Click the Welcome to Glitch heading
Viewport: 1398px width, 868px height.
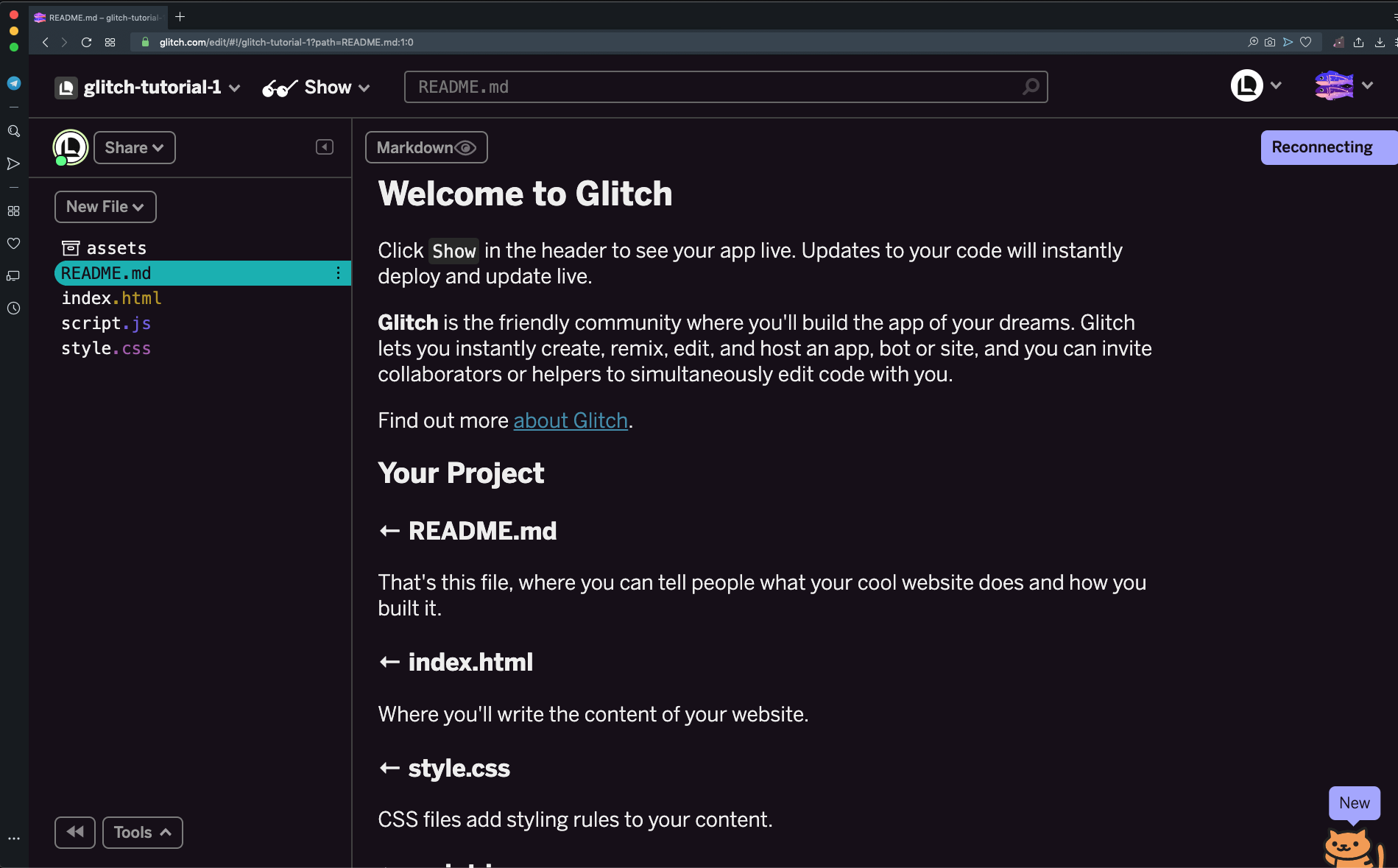point(525,194)
